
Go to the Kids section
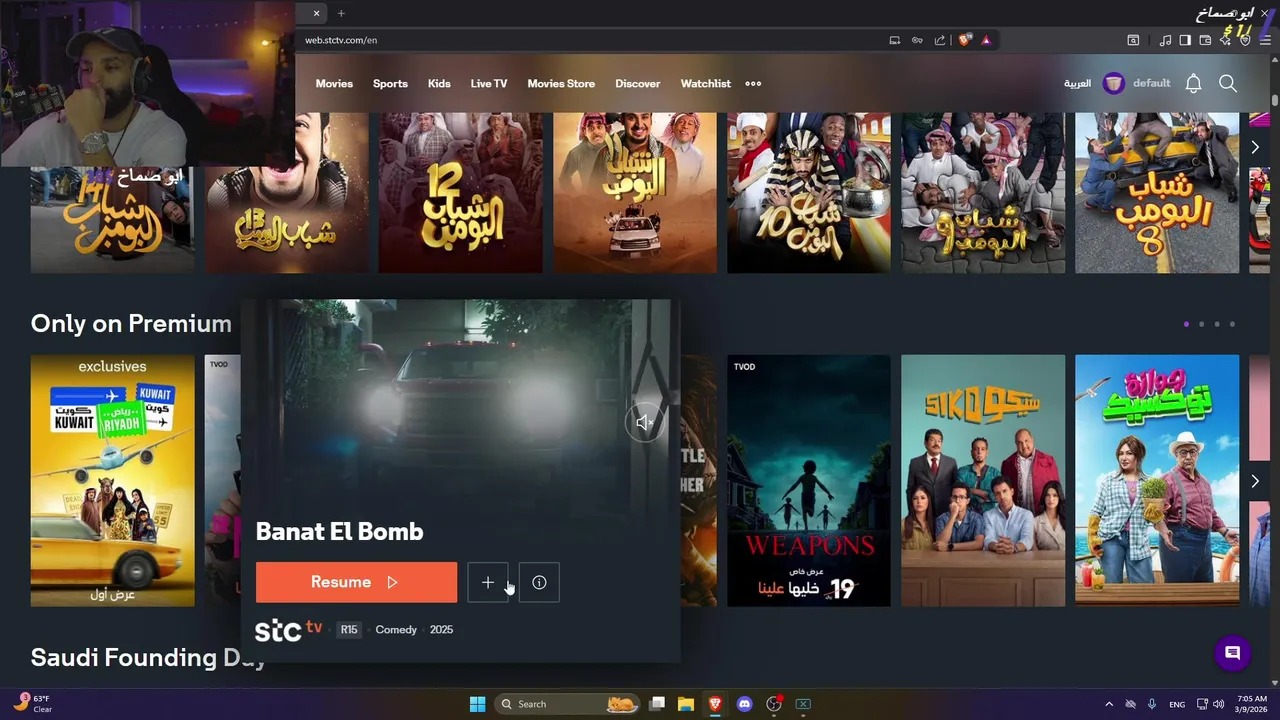[439, 84]
